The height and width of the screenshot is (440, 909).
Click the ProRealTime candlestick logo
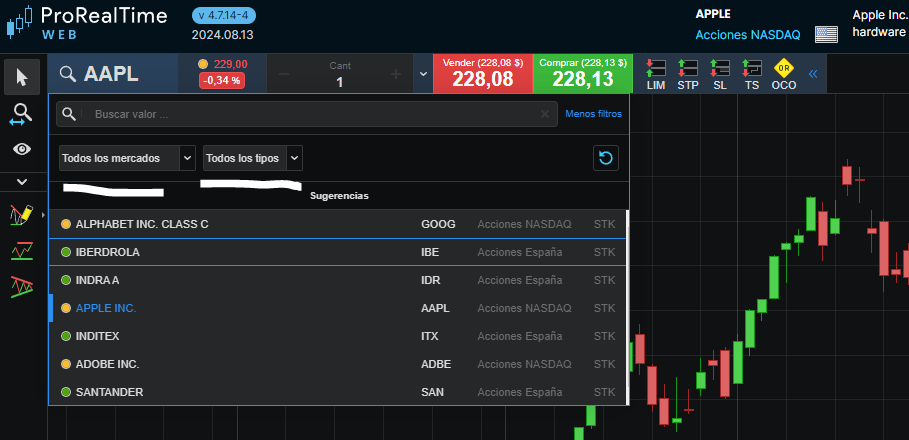19,22
